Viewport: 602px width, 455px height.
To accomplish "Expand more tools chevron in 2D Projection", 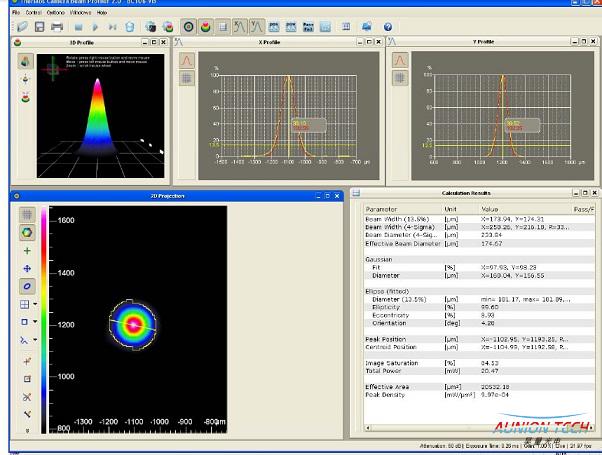I will point(27,430).
